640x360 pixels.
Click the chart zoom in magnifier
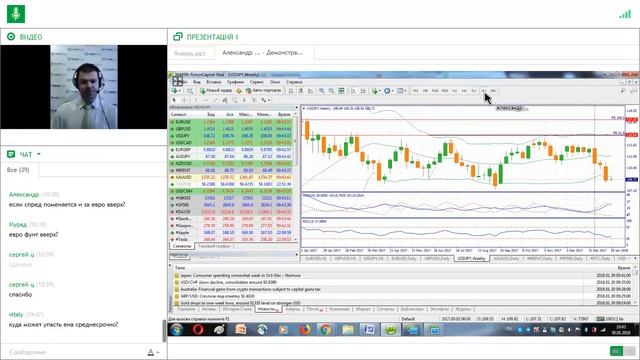click(x=322, y=91)
